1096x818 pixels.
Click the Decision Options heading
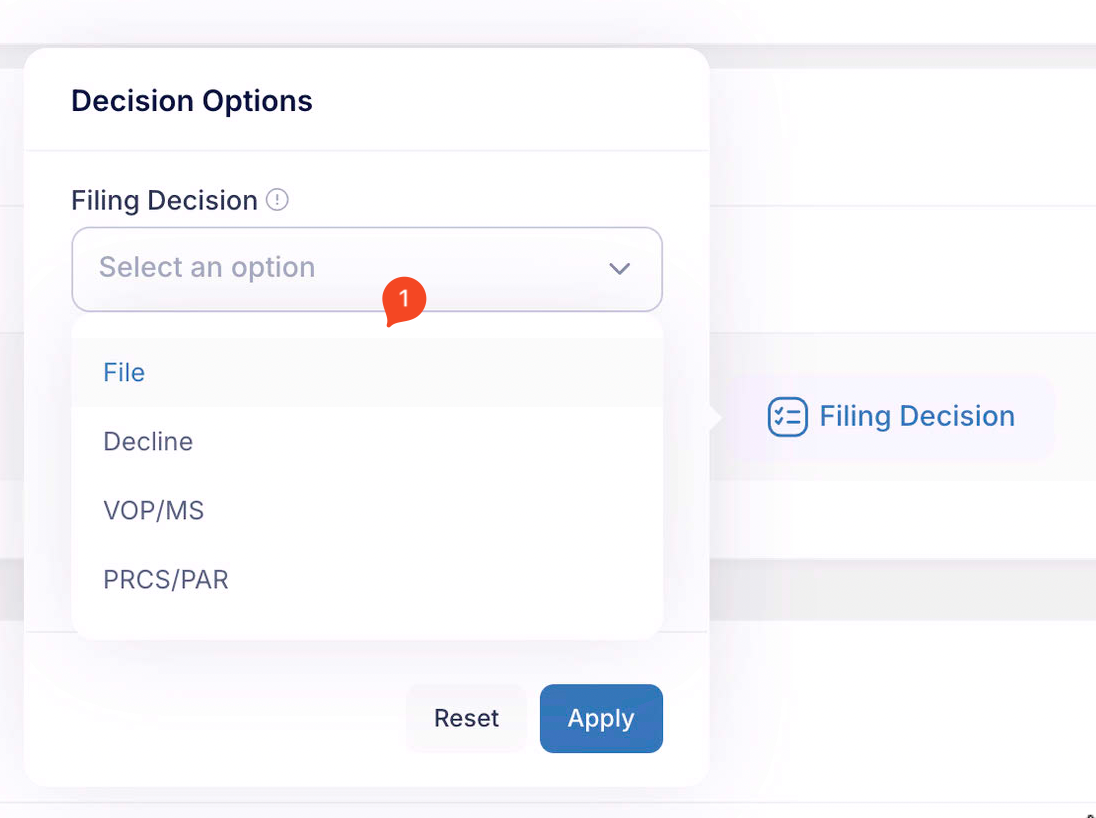click(192, 101)
